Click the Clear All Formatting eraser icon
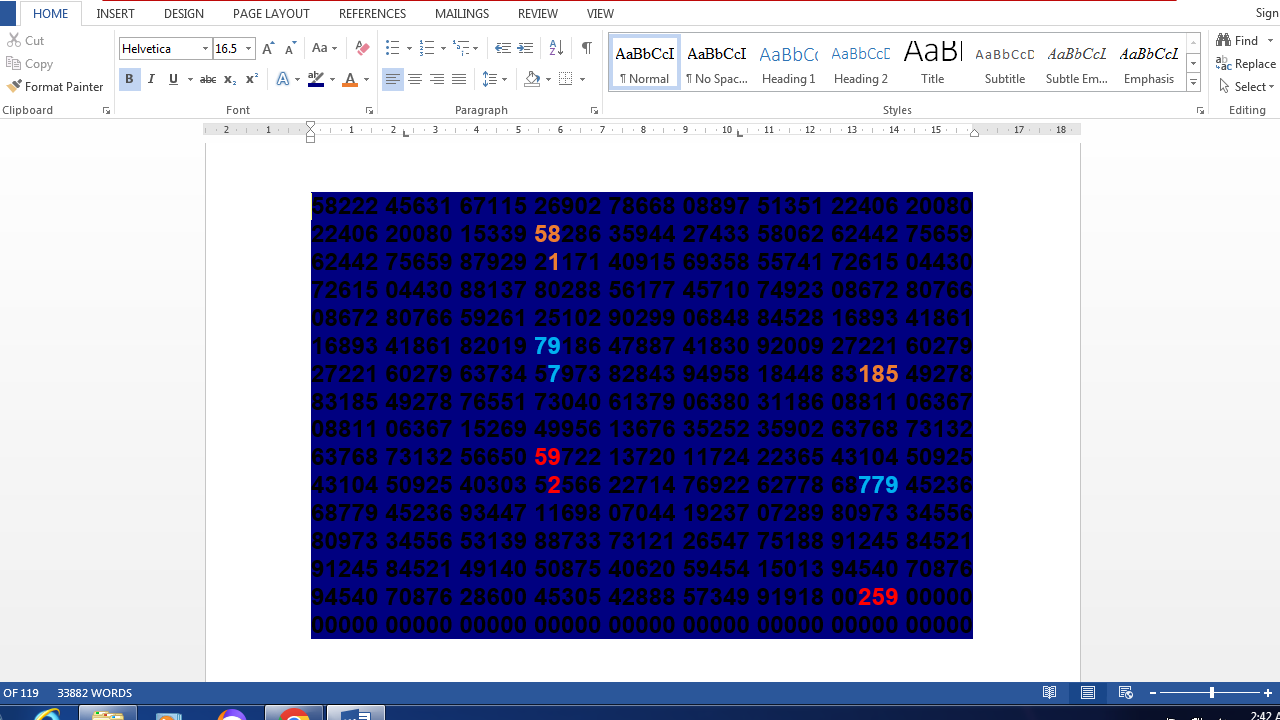 click(x=362, y=48)
